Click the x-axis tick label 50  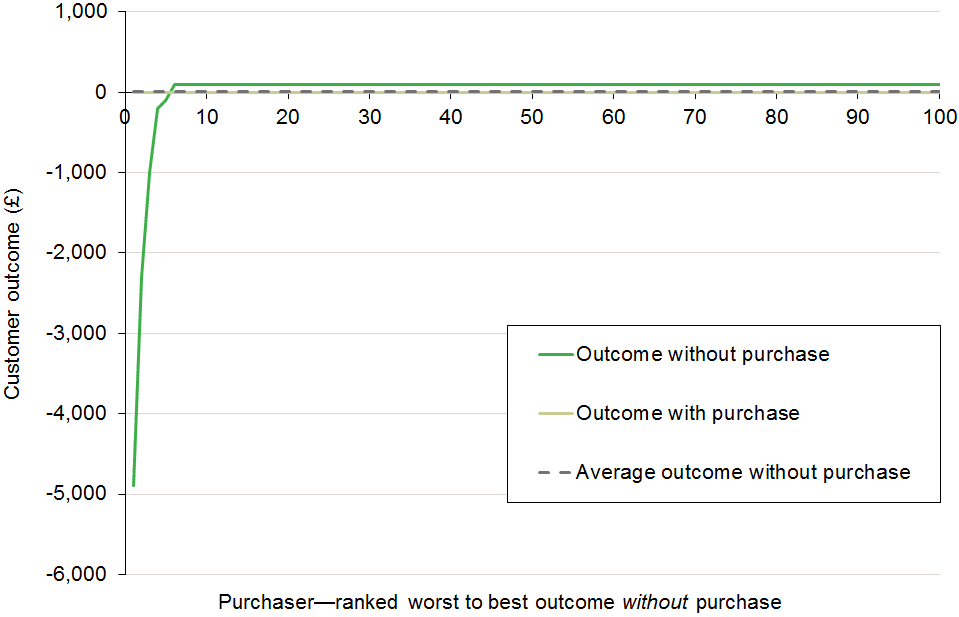(x=531, y=117)
